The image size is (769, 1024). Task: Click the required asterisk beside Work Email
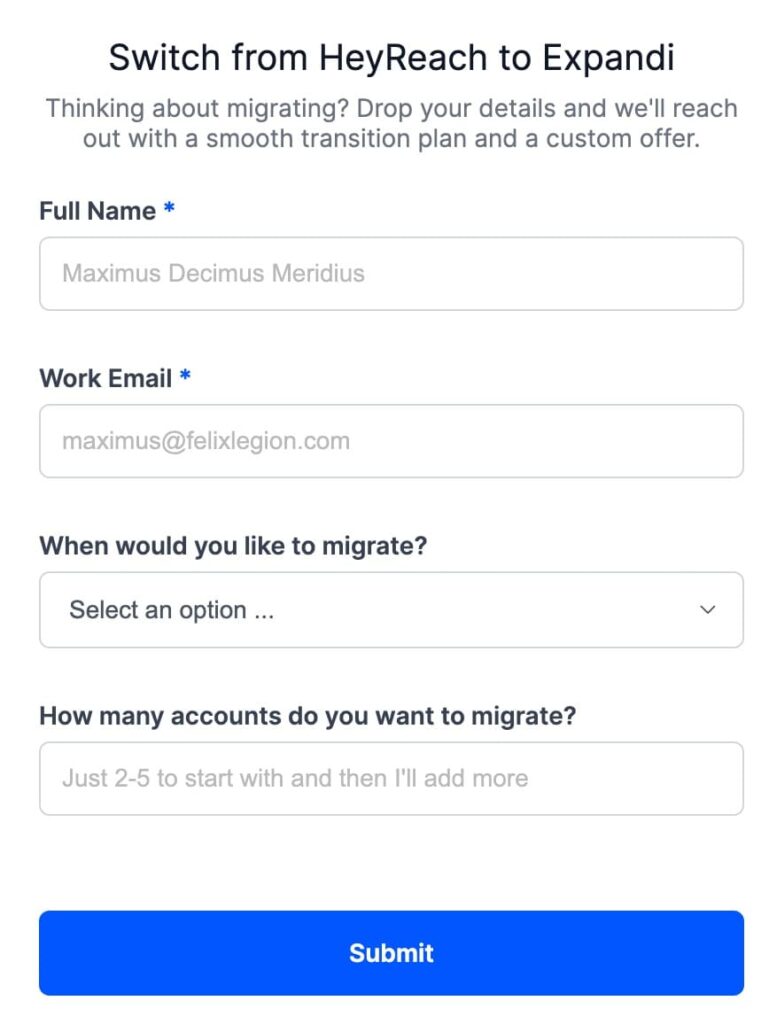[x=186, y=378]
